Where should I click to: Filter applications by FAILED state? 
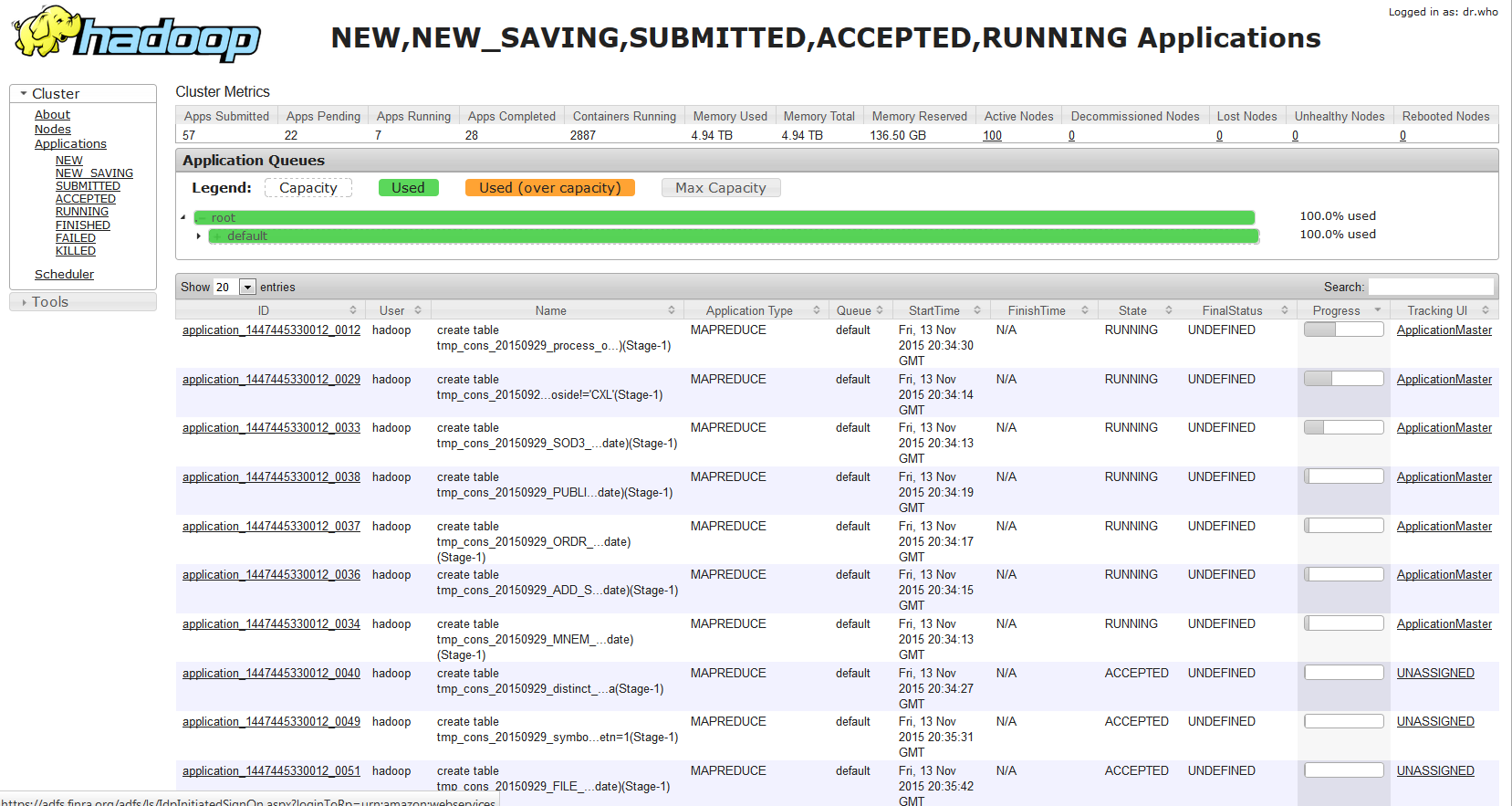tap(75, 238)
